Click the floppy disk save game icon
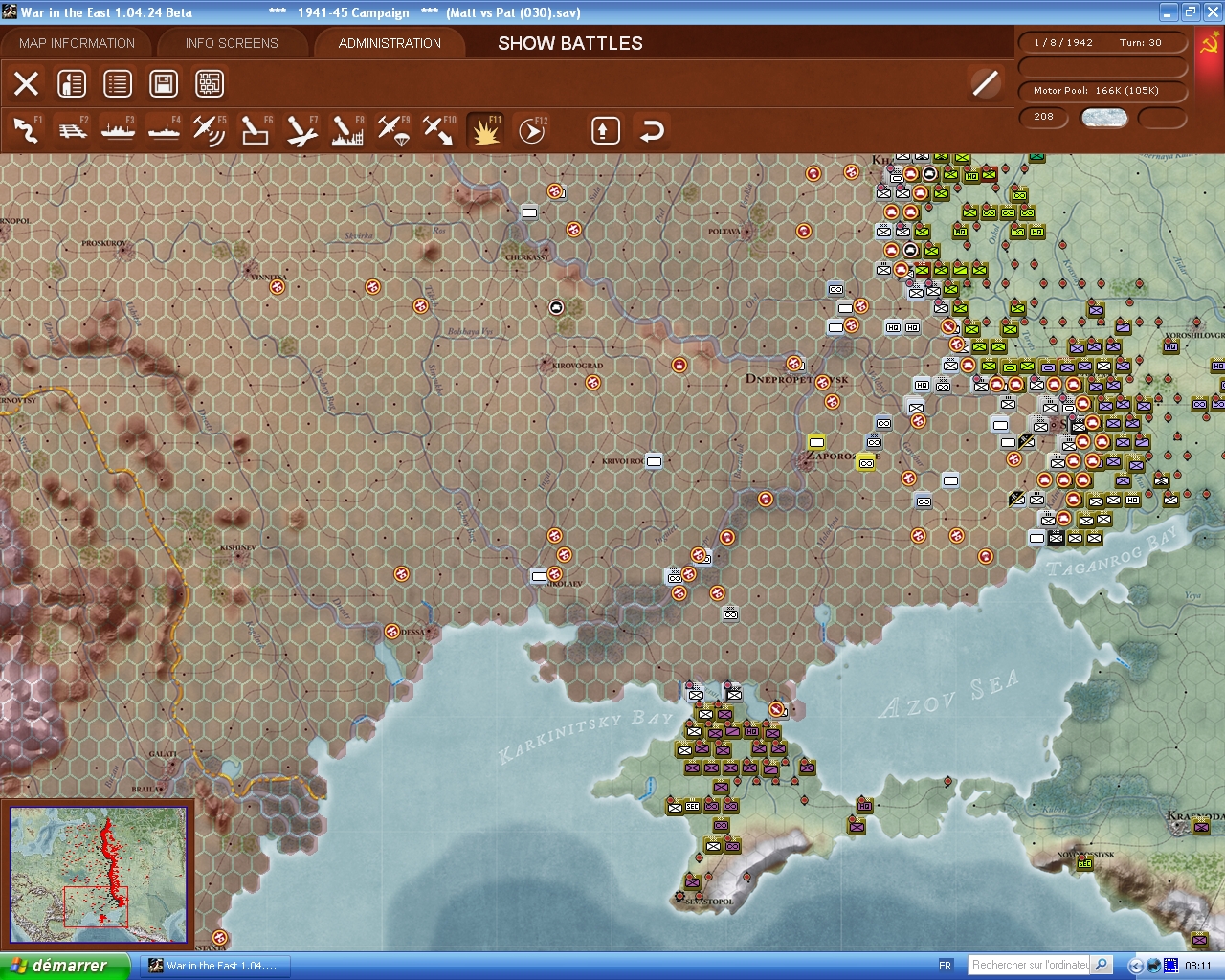 [164, 83]
